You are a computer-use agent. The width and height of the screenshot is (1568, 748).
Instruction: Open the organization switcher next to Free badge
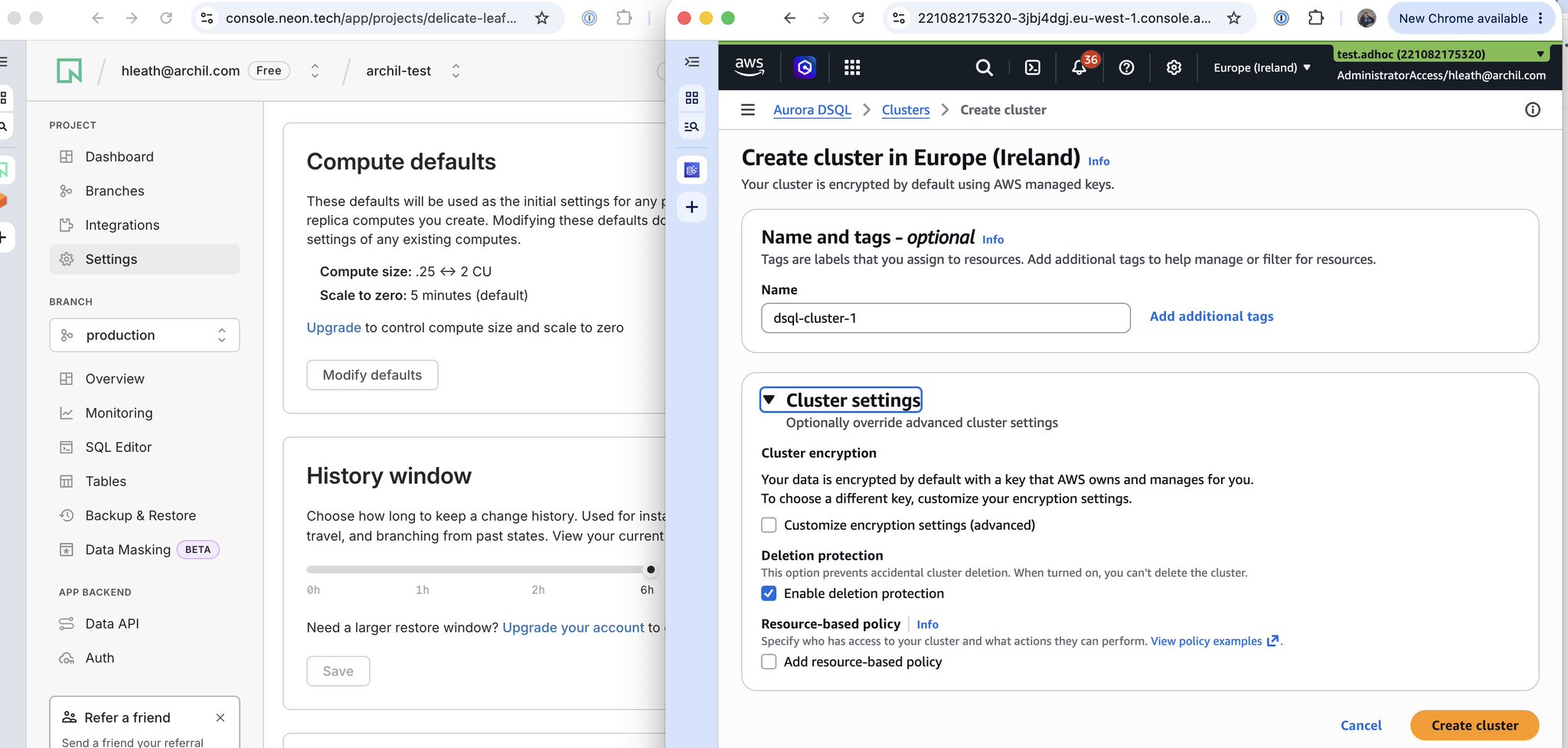315,71
